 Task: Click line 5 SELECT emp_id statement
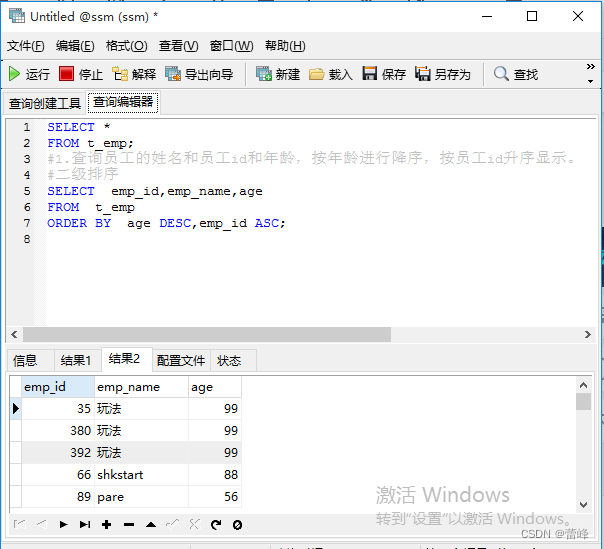tap(155, 191)
